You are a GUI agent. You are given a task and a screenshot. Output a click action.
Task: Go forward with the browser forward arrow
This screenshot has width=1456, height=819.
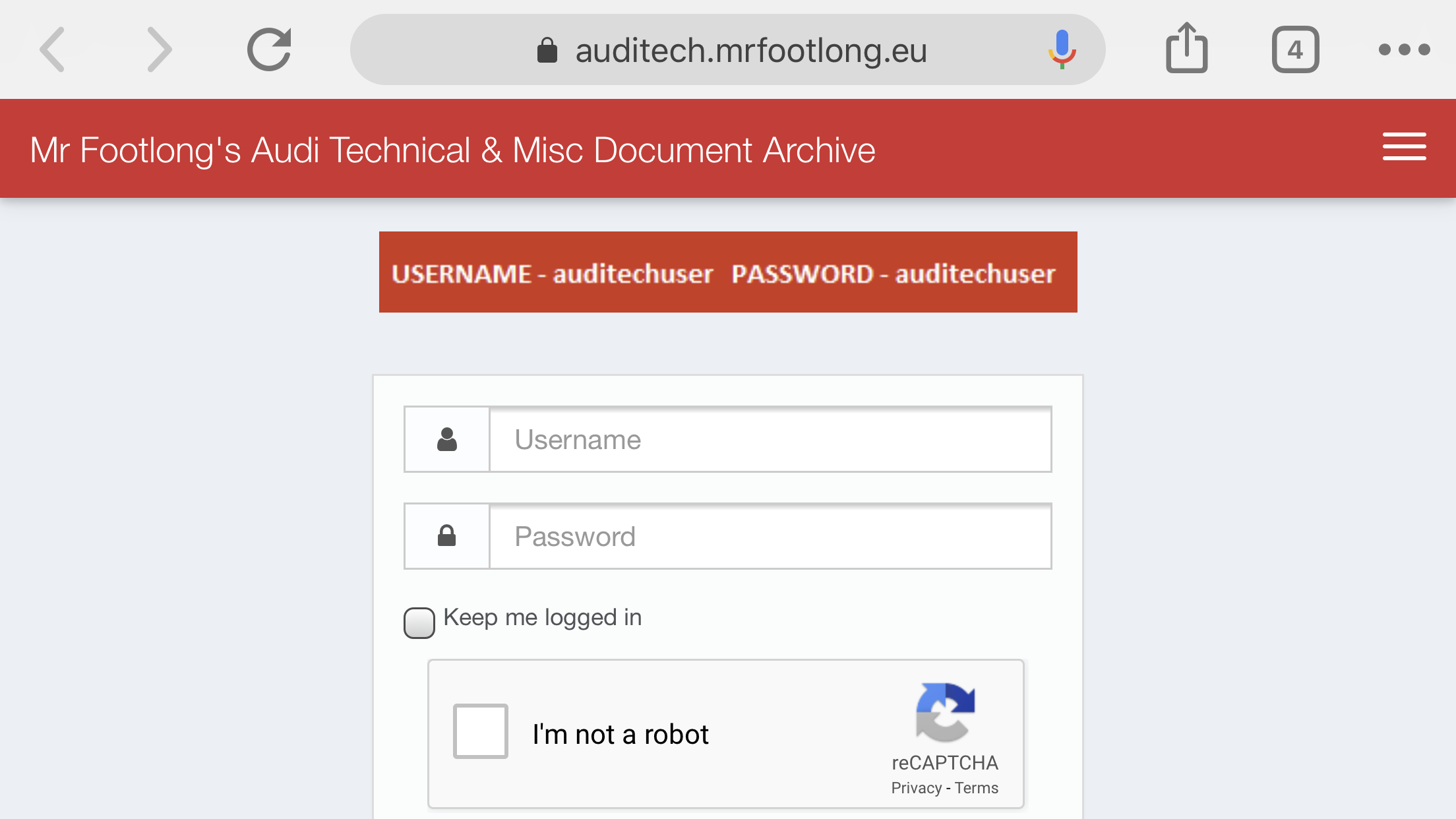160,49
